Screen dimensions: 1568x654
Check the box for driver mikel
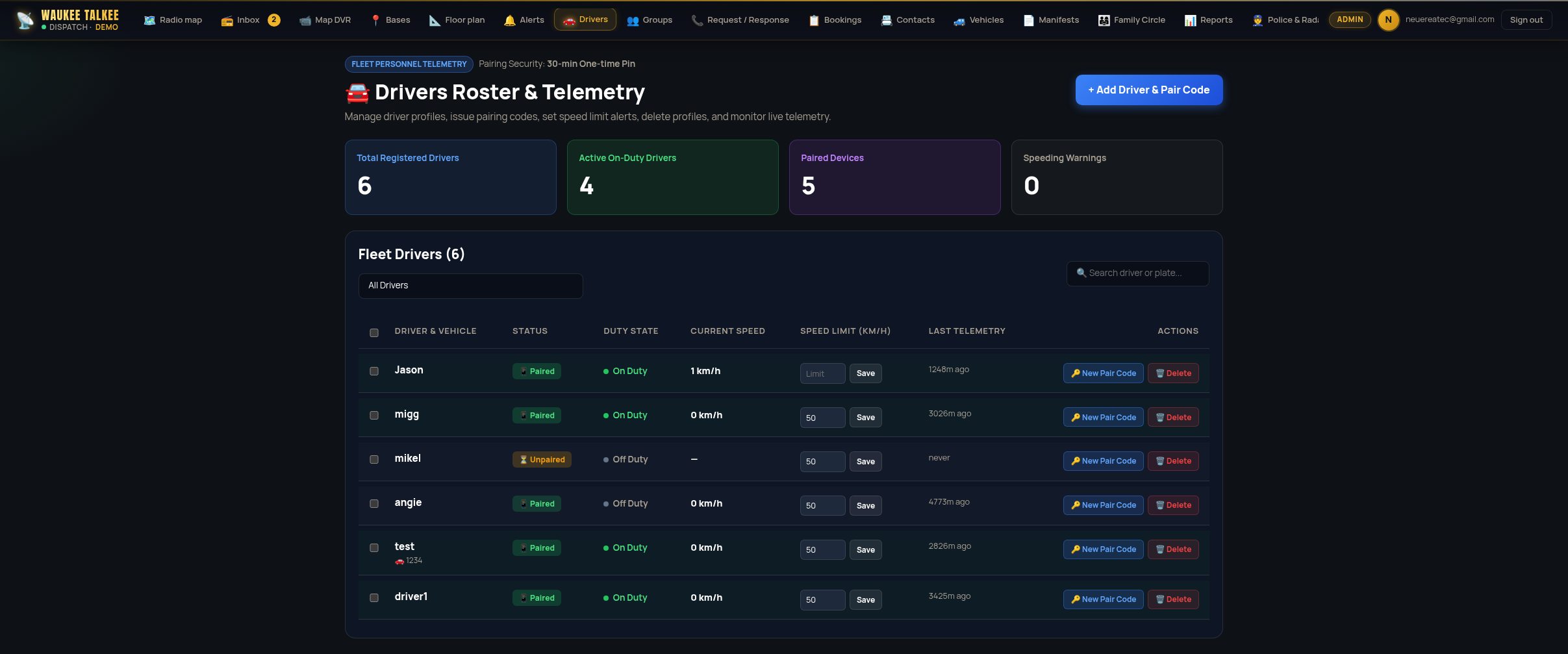pos(374,459)
